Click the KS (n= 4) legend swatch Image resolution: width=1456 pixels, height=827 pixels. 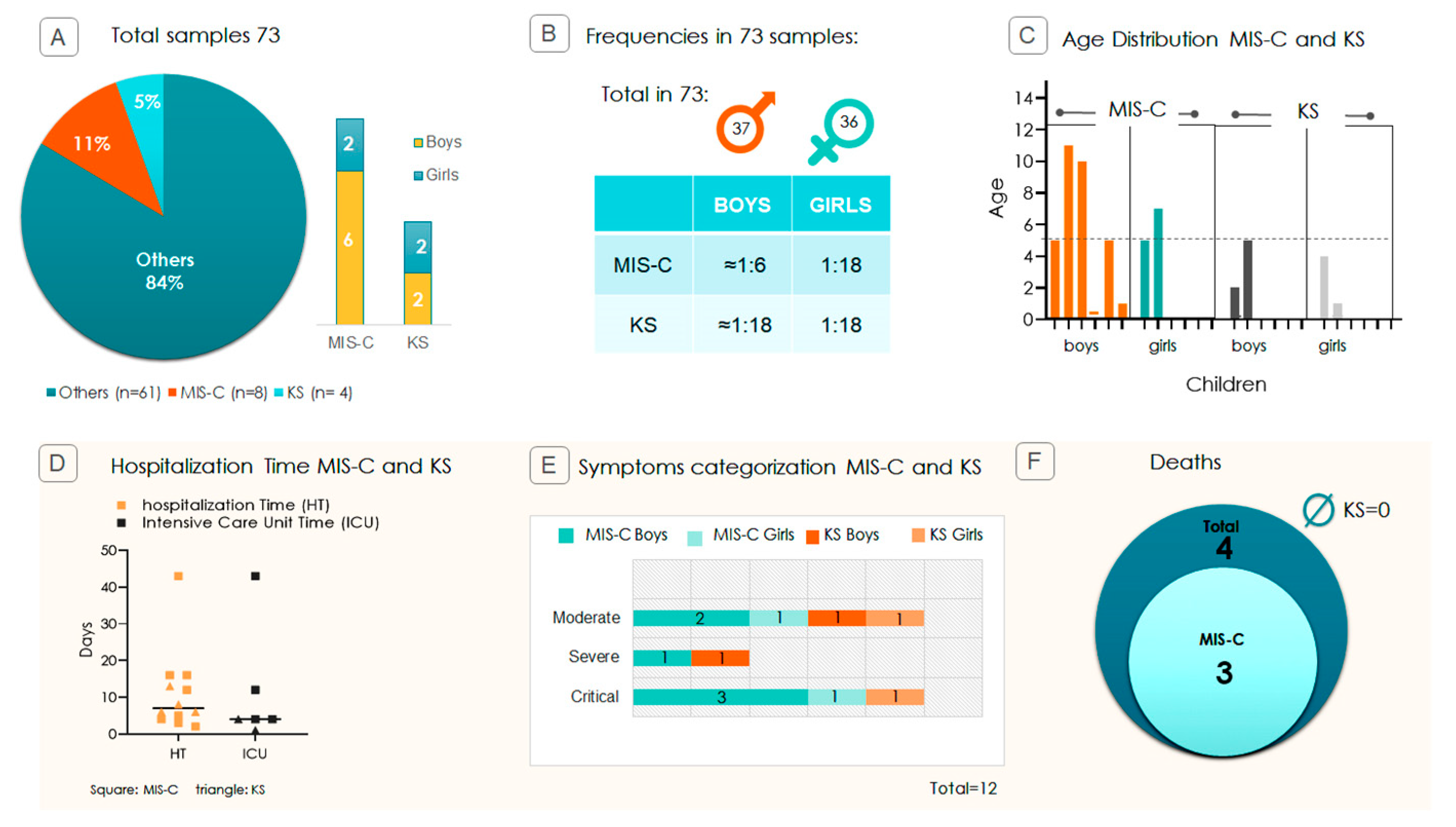[x=279, y=392]
